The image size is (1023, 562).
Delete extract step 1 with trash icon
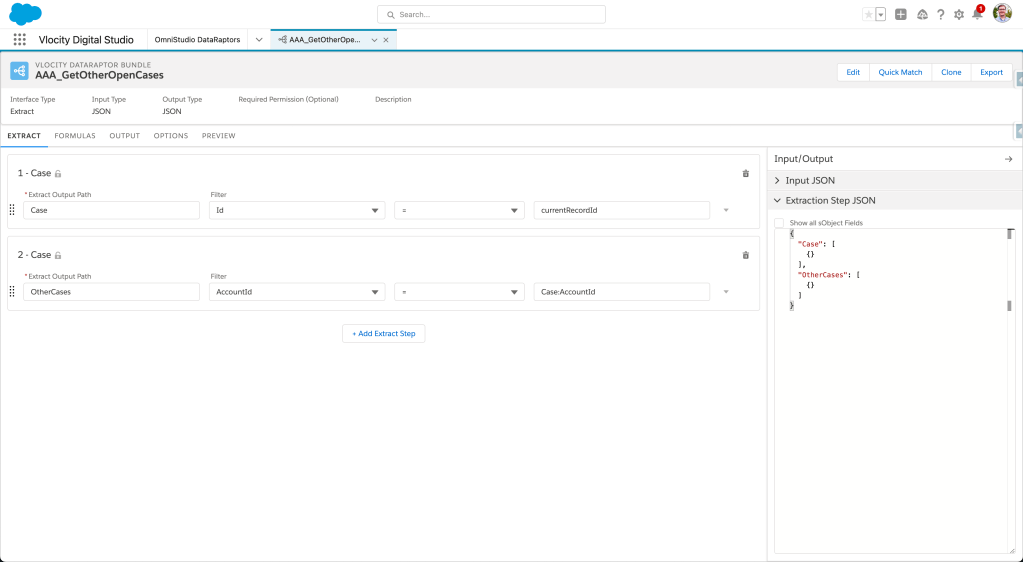tap(745, 173)
